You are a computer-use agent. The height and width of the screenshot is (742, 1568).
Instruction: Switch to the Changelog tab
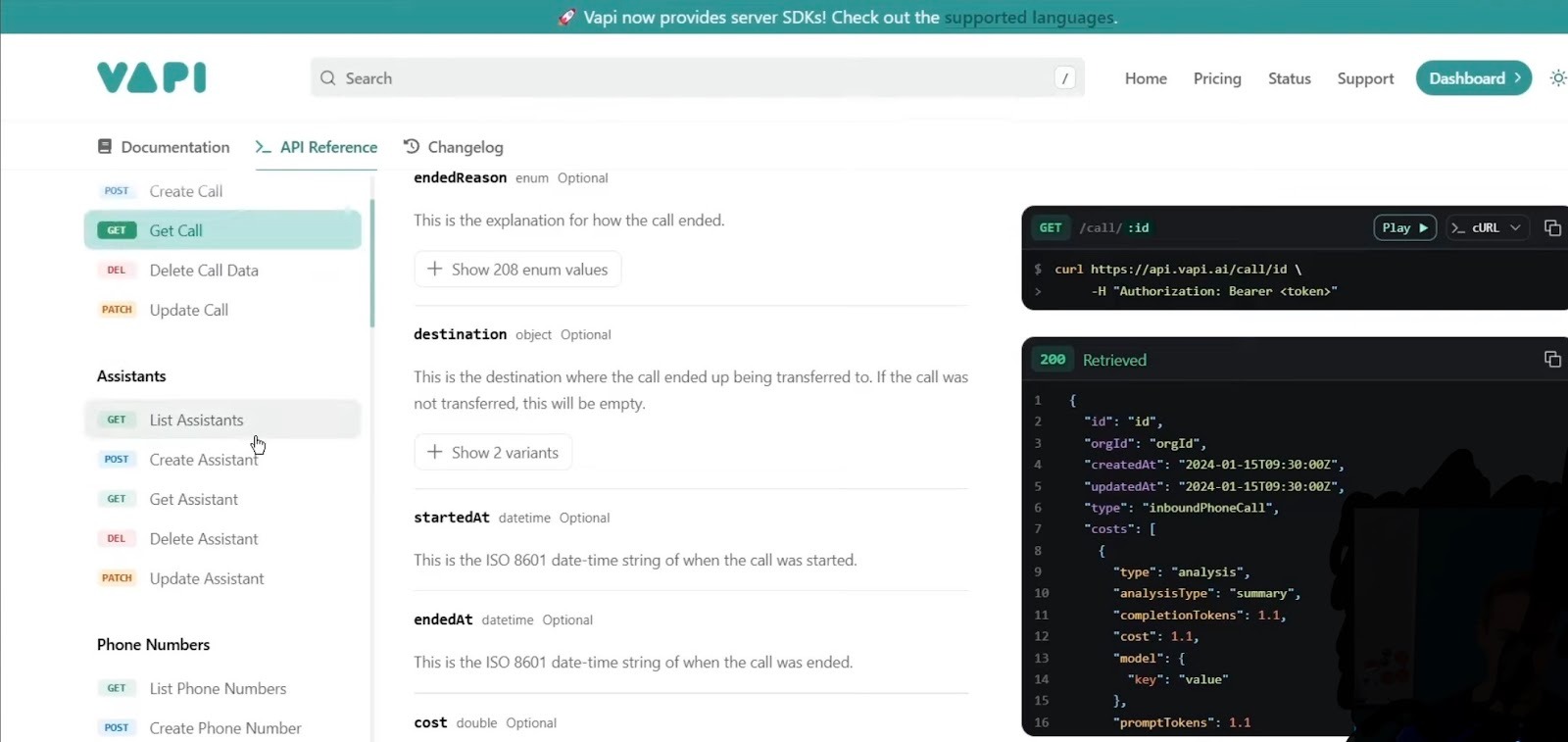coord(454,147)
